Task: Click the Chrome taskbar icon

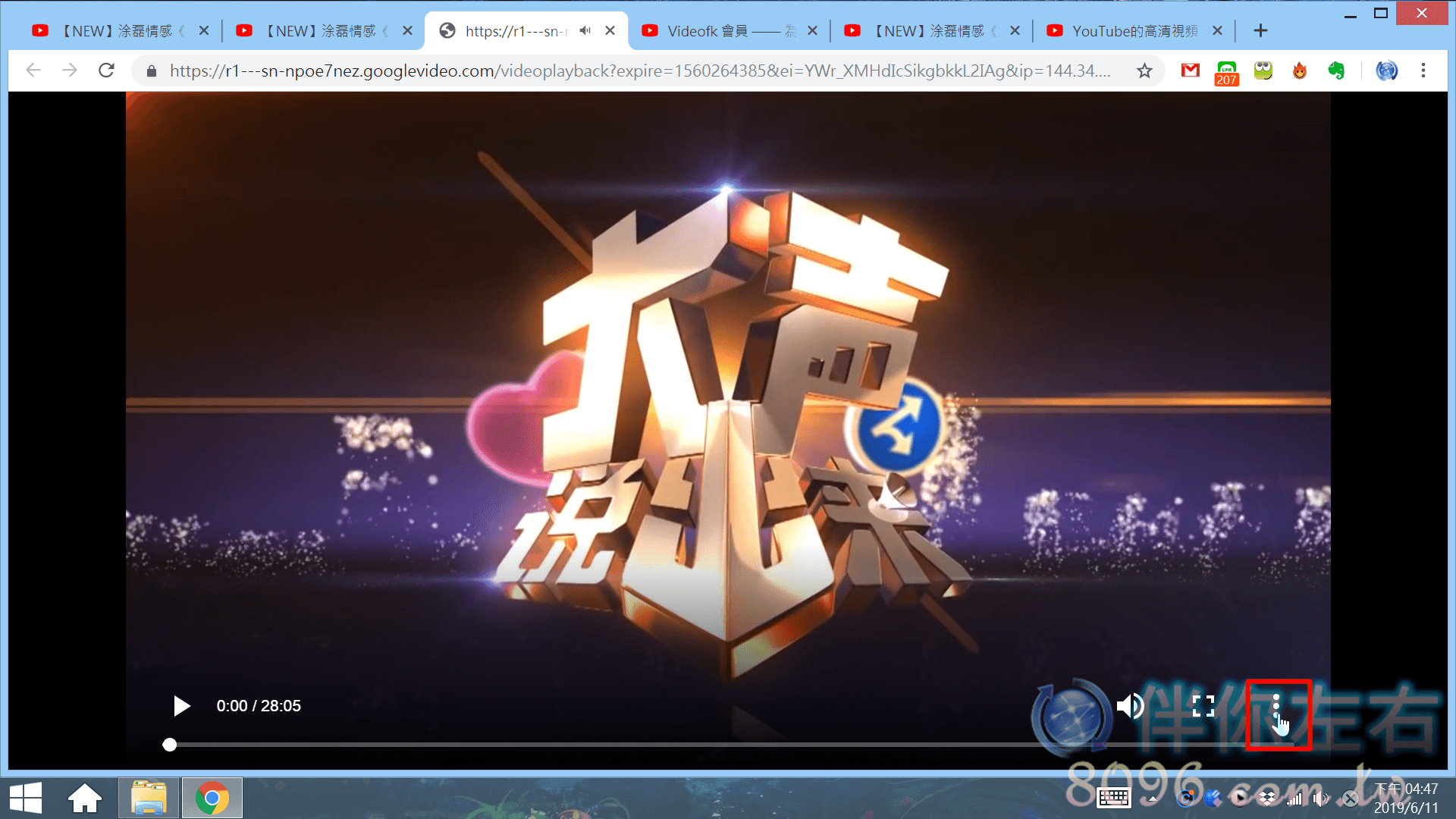Action: click(x=212, y=798)
